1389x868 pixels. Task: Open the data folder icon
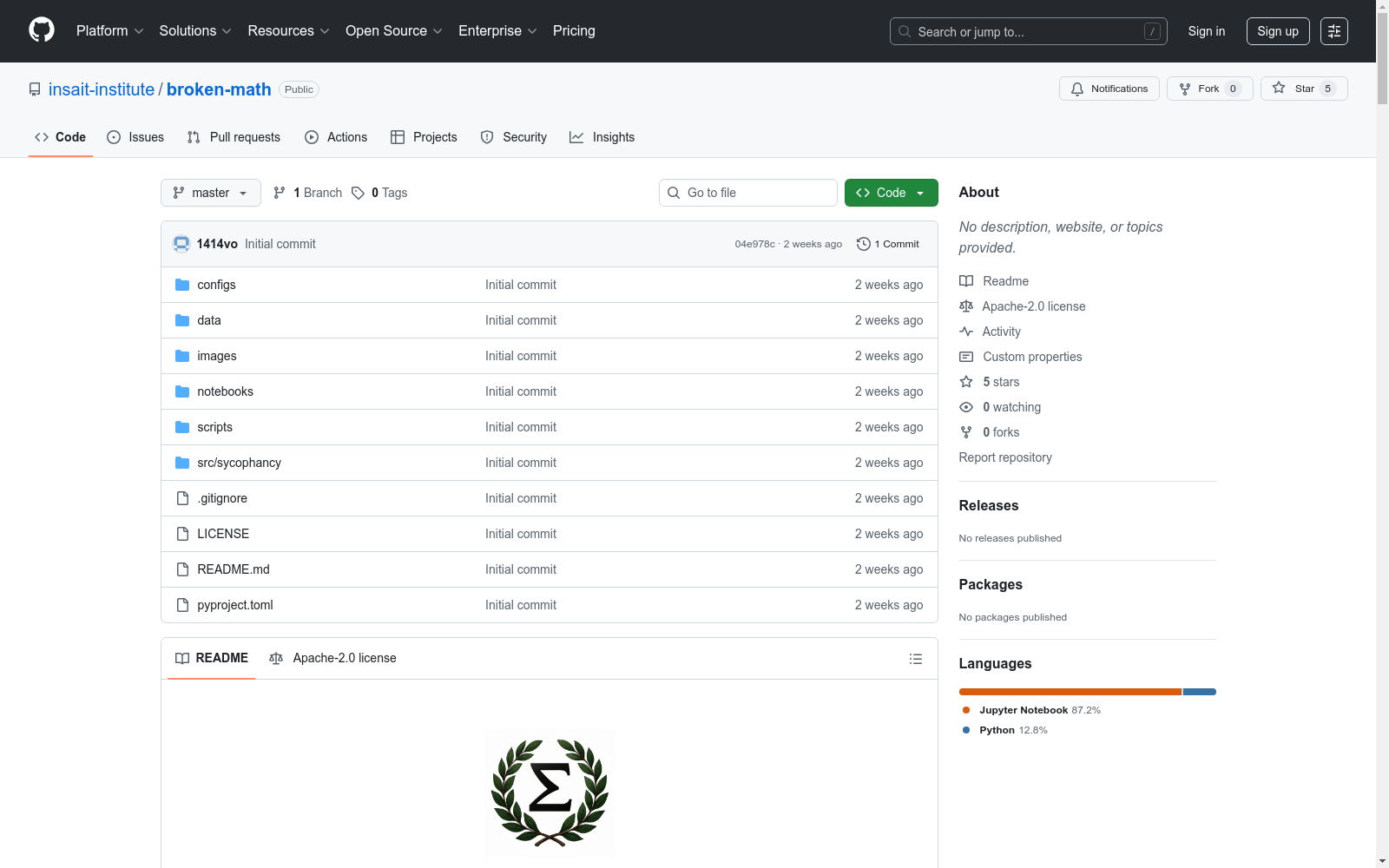[182, 320]
